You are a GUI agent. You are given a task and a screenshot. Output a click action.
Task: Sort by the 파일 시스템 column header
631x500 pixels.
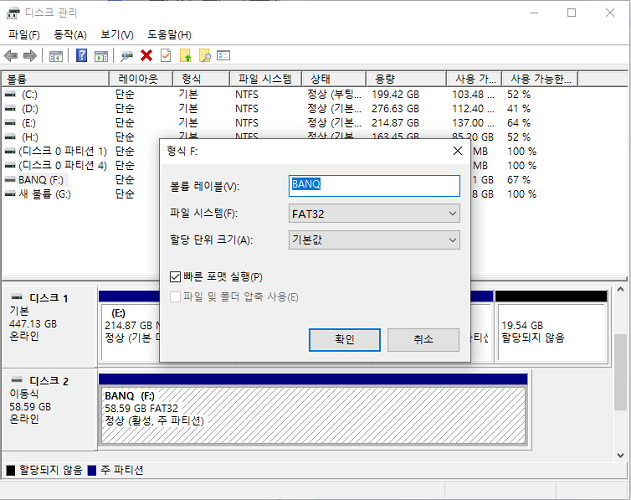(x=265, y=79)
